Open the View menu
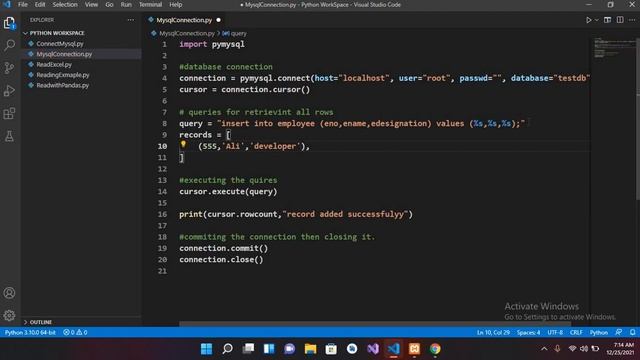Image resolution: width=640 pixels, height=360 pixels. [x=91, y=5]
